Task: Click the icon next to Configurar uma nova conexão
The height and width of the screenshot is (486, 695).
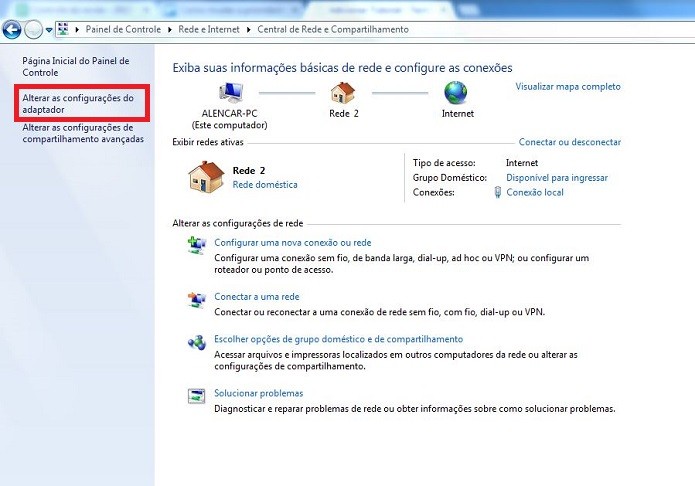Action: (196, 245)
